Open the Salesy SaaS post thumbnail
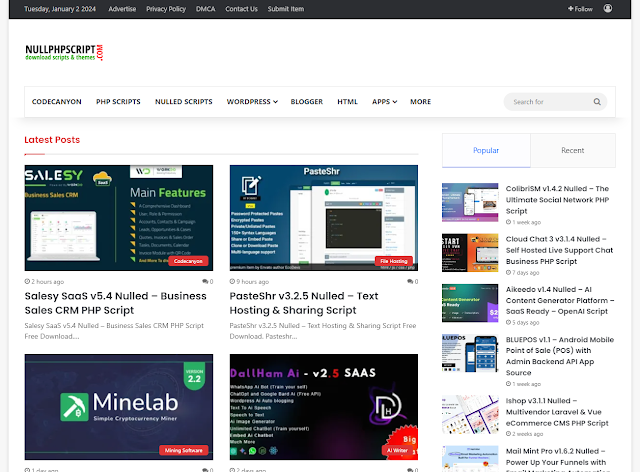 coord(119,218)
